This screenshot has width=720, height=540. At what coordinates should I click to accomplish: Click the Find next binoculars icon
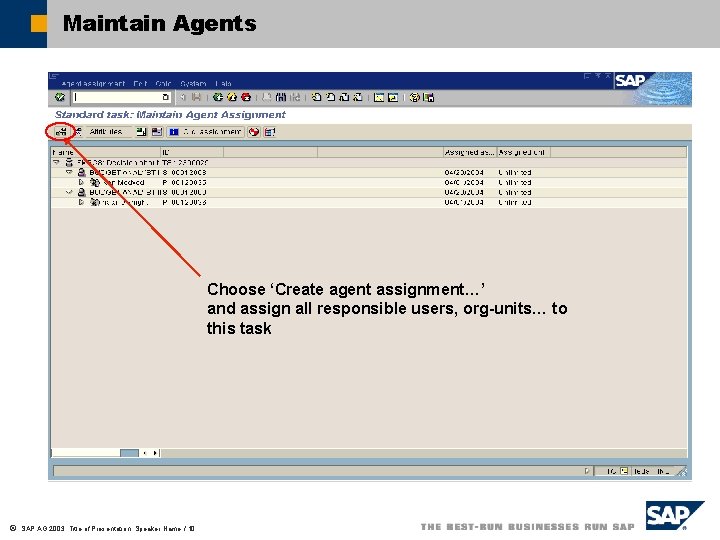(x=295, y=97)
